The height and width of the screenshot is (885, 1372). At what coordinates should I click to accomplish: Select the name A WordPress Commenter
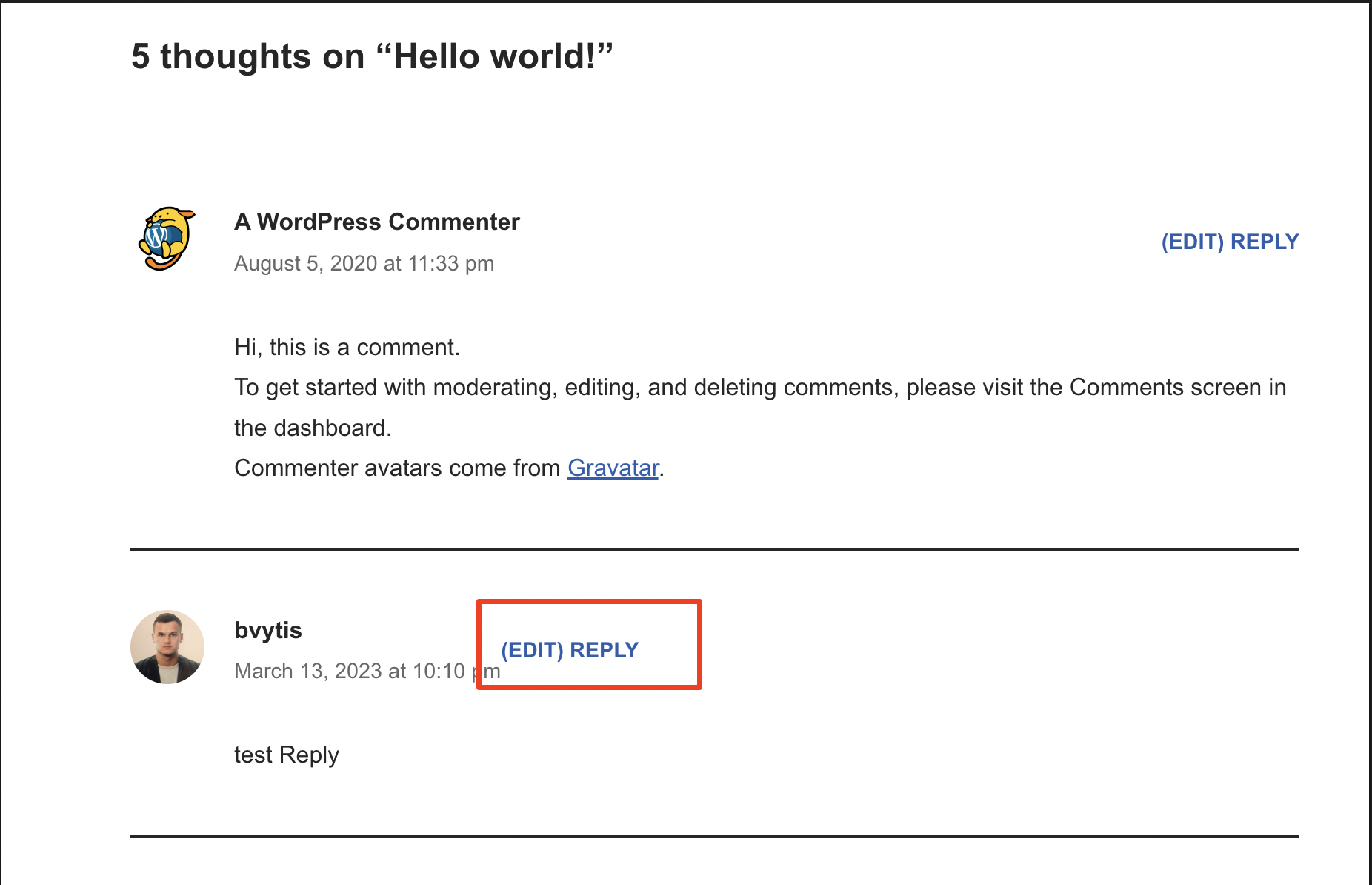coord(376,222)
